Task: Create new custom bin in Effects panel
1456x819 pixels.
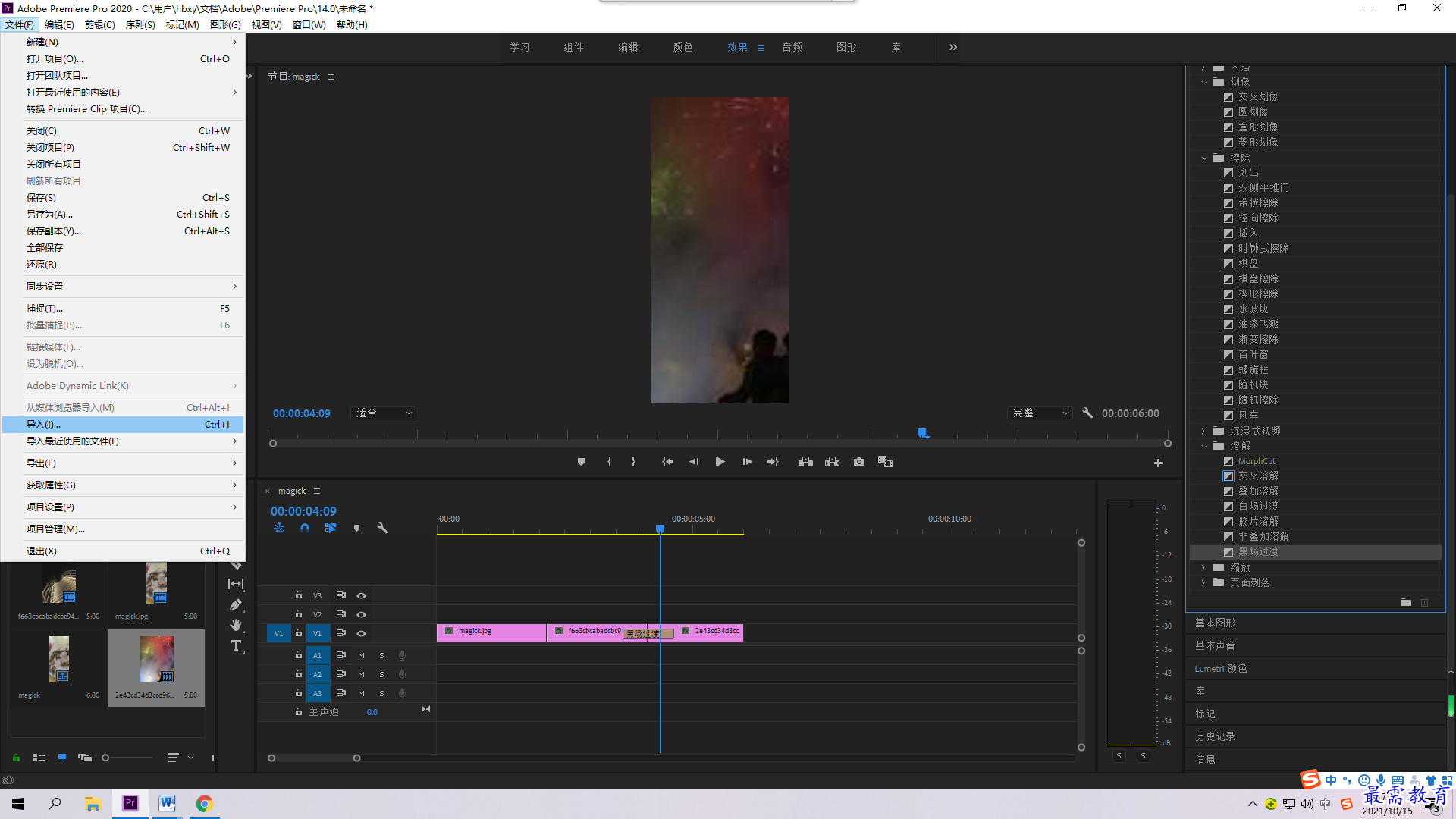Action: (1406, 602)
